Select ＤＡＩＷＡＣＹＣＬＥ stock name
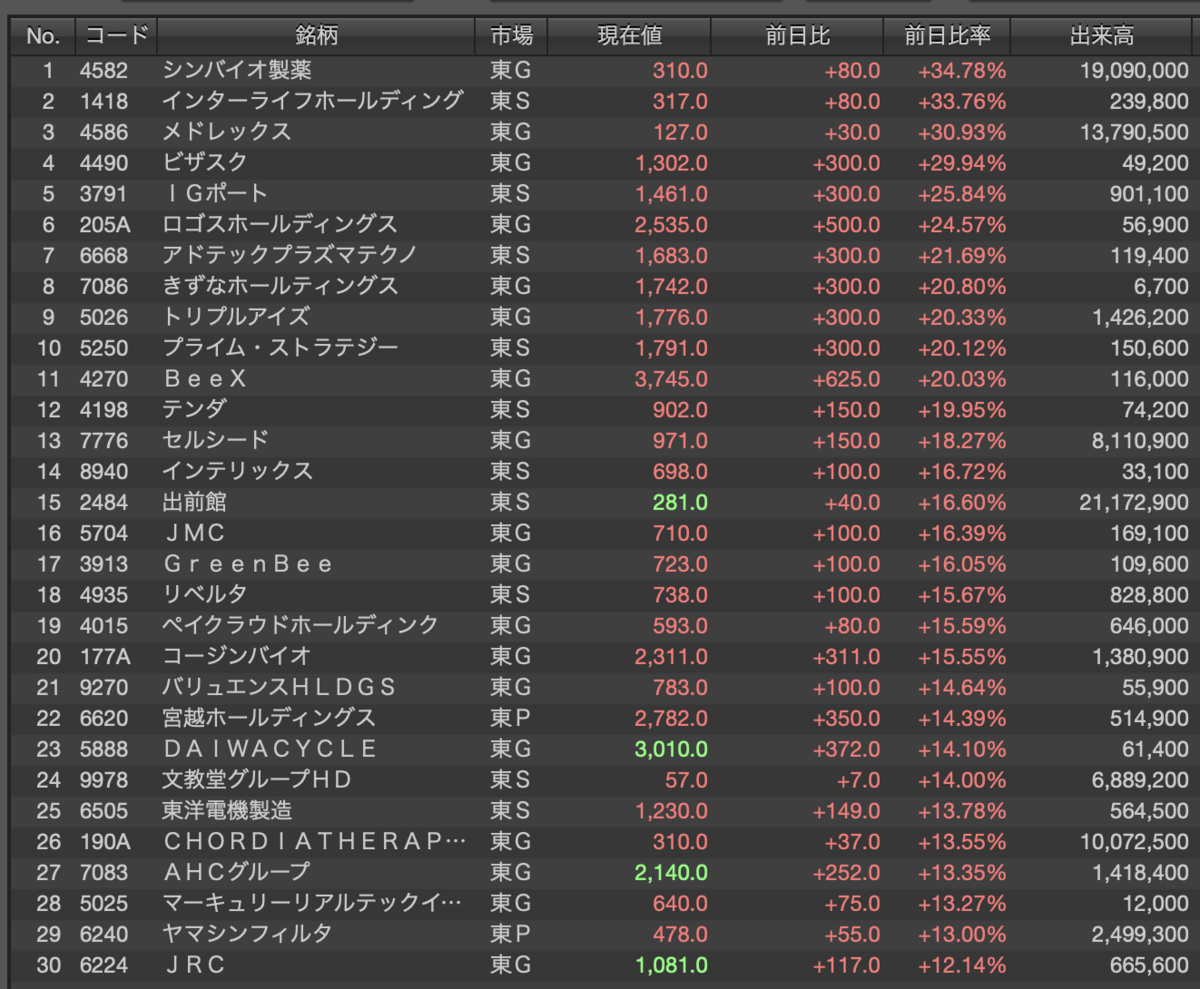 click(x=270, y=749)
